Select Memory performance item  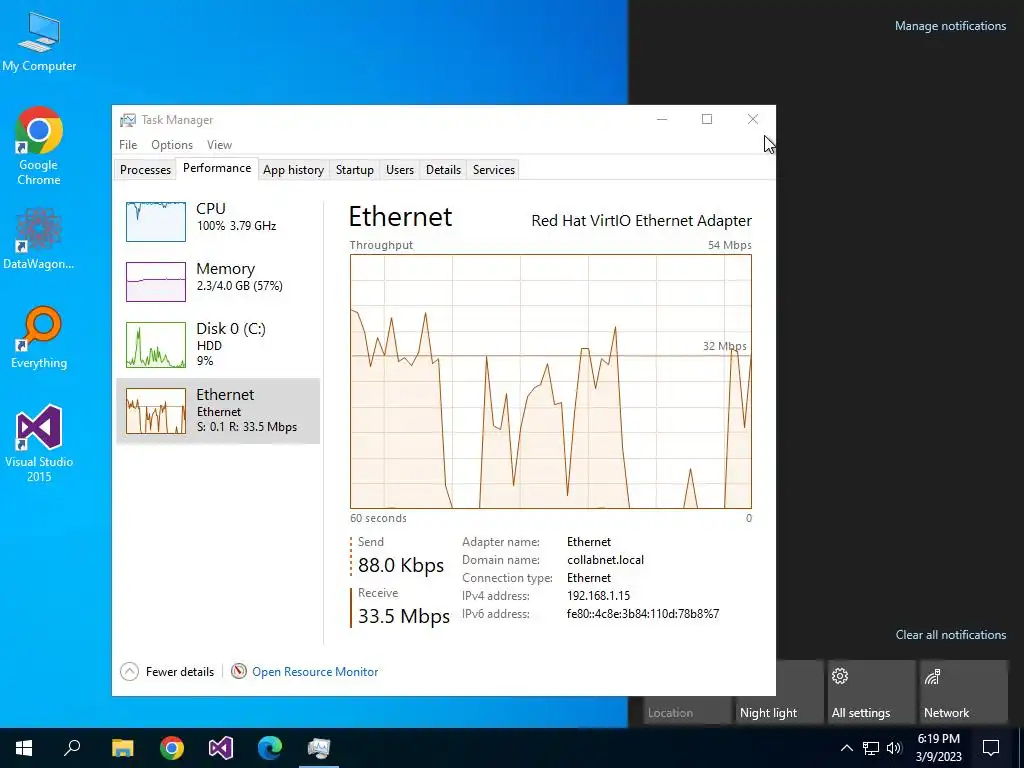point(217,281)
